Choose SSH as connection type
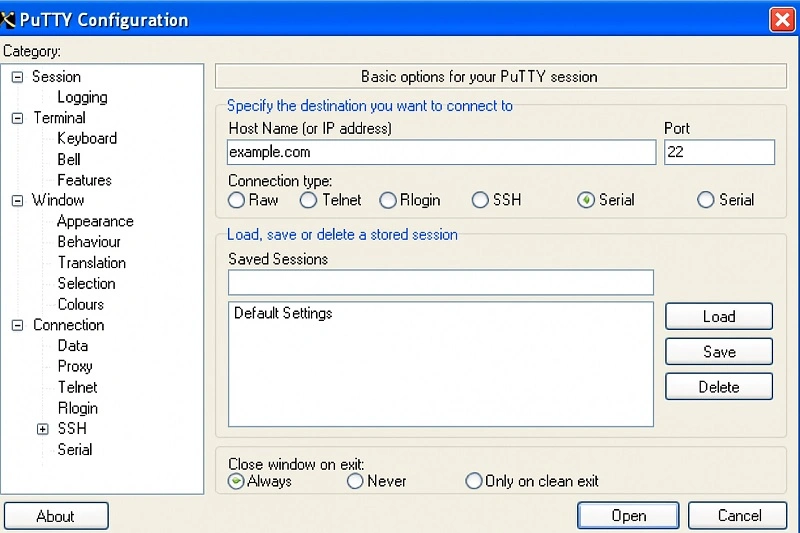The image size is (800, 533). pos(480,200)
